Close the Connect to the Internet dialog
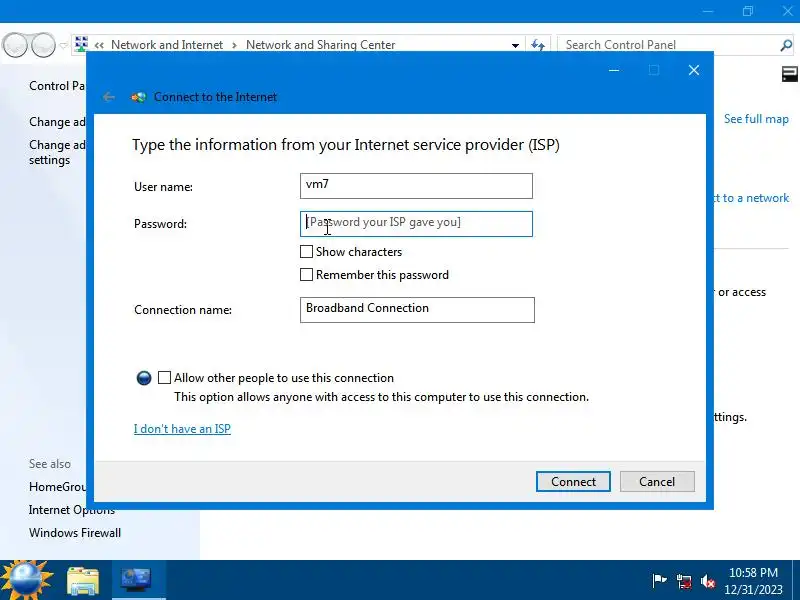This screenshot has height=600, width=800. pyautogui.click(x=694, y=70)
